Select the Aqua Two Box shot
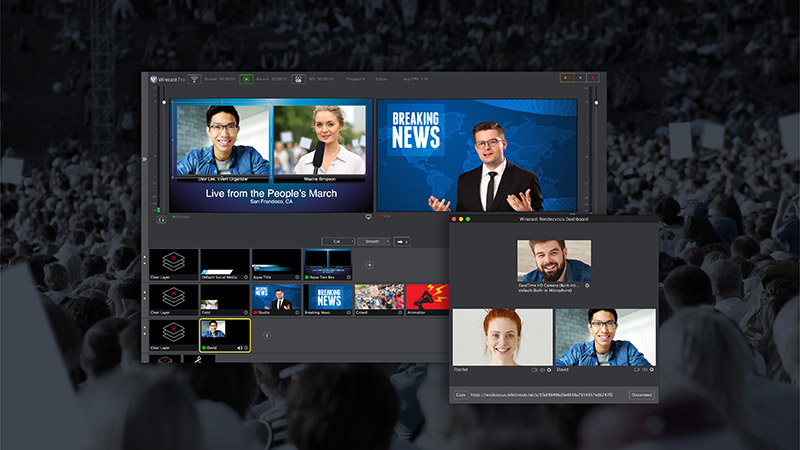The width and height of the screenshot is (800, 450). pyautogui.click(x=328, y=264)
